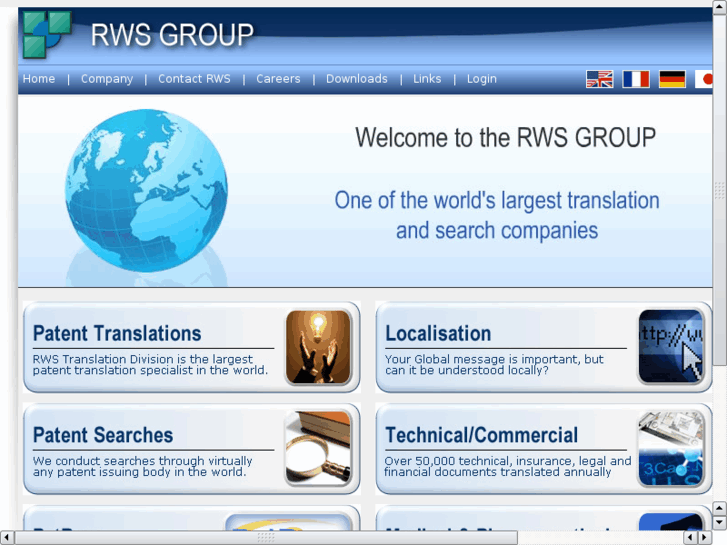Open the Localisation heading link
This screenshot has width=727, height=545.
(x=438, y=333)
